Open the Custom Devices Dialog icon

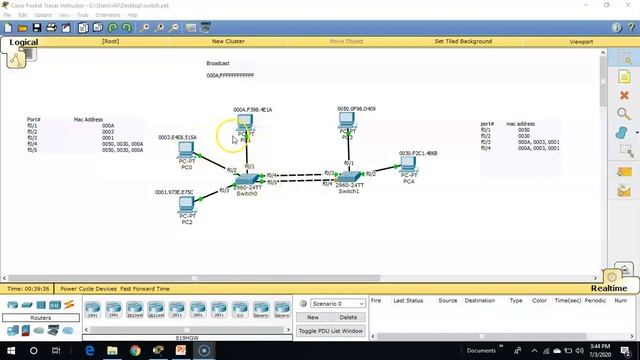tap(205, 28)
